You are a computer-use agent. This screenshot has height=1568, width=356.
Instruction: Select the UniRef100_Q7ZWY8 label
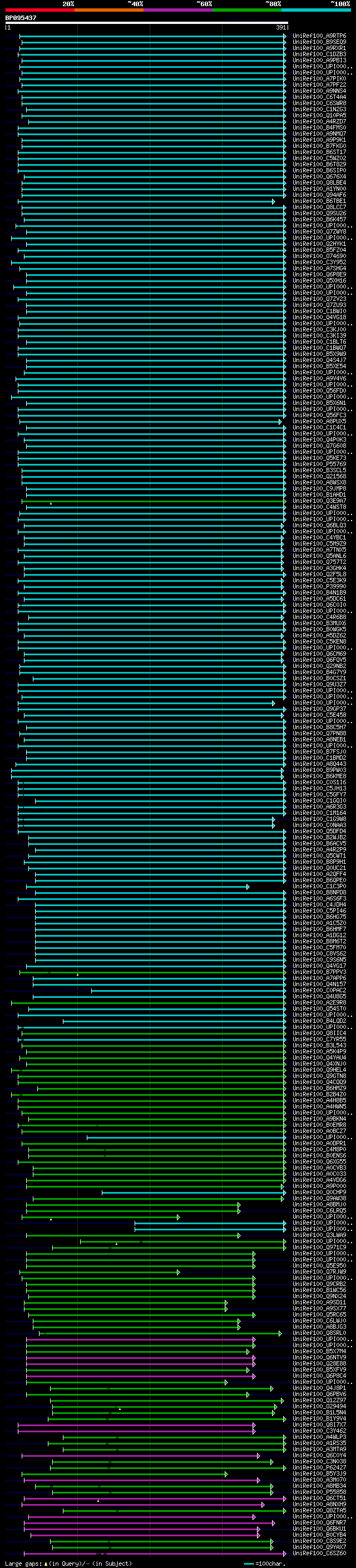coord(319,232)
